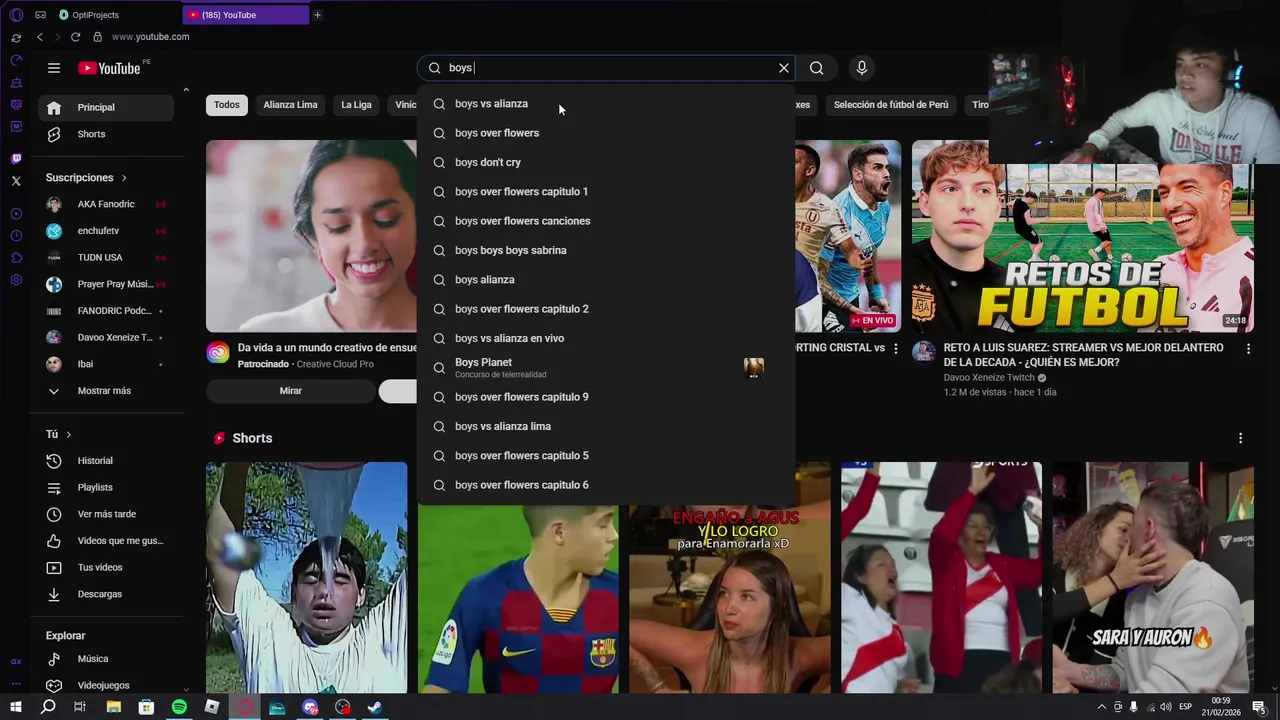Start voice search with the microphone

click(x=862, y=68)
